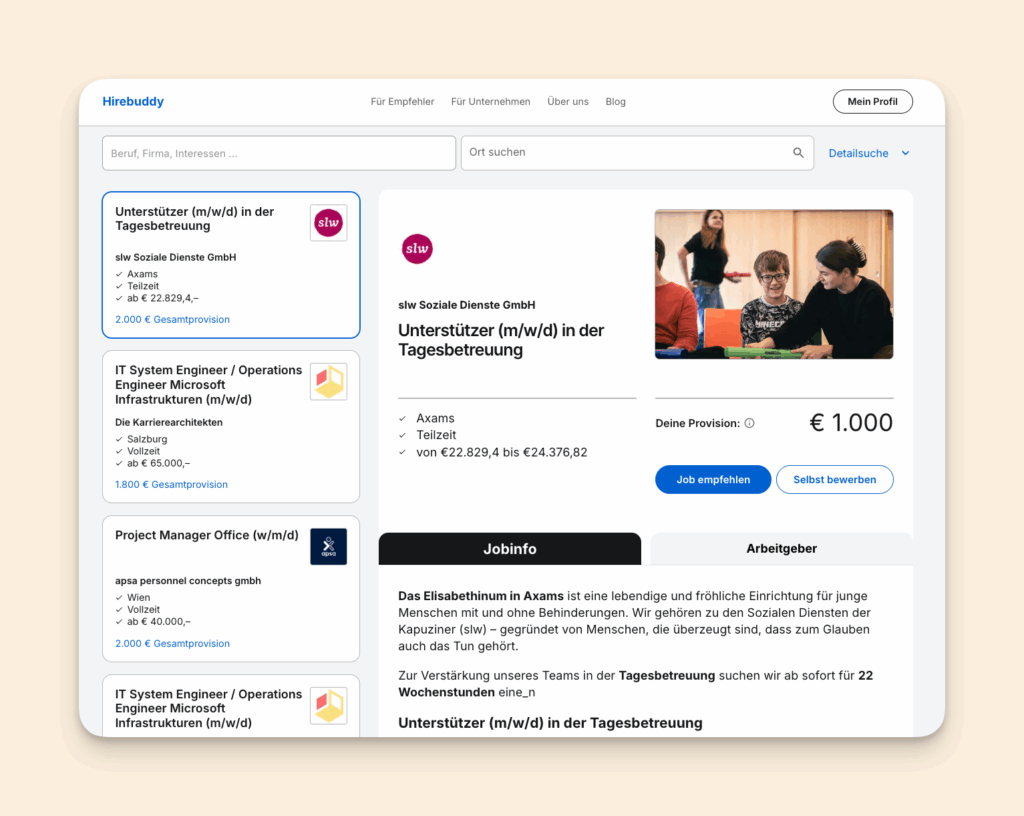
Task: Expand the Detailsuche chevron
Action: (x=905, y=153)
